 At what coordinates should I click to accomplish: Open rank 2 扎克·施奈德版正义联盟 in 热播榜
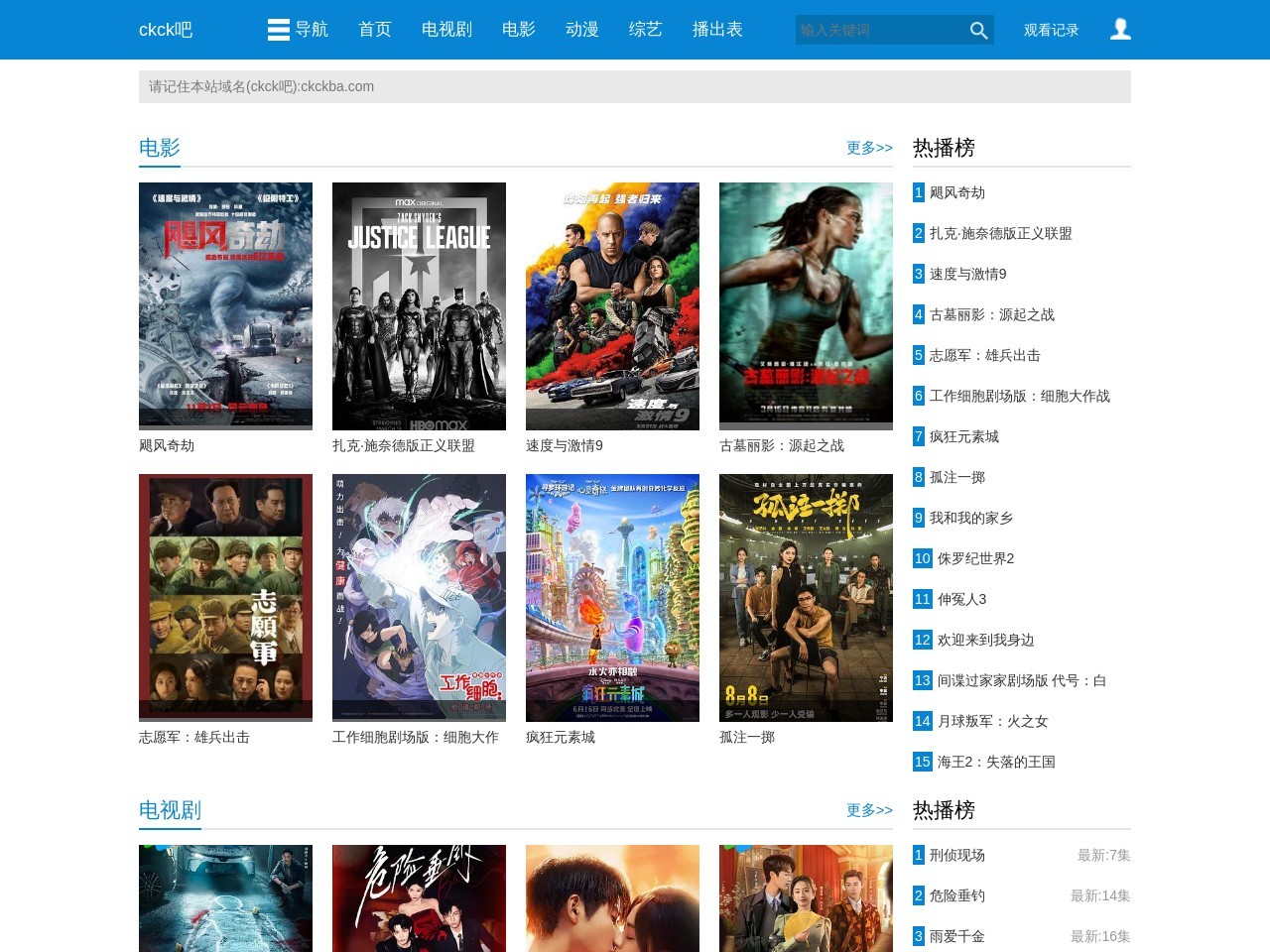click(1001, 233)
